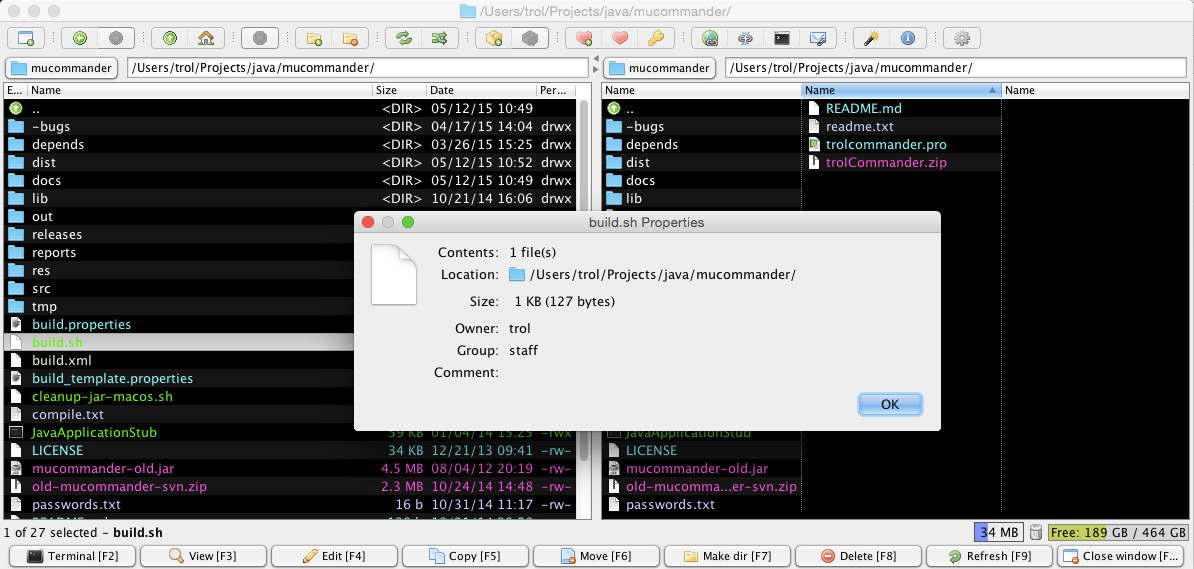Open right panel mucommander drive dropdown
The image size is (1194, 569).
(x=659, y=68)
